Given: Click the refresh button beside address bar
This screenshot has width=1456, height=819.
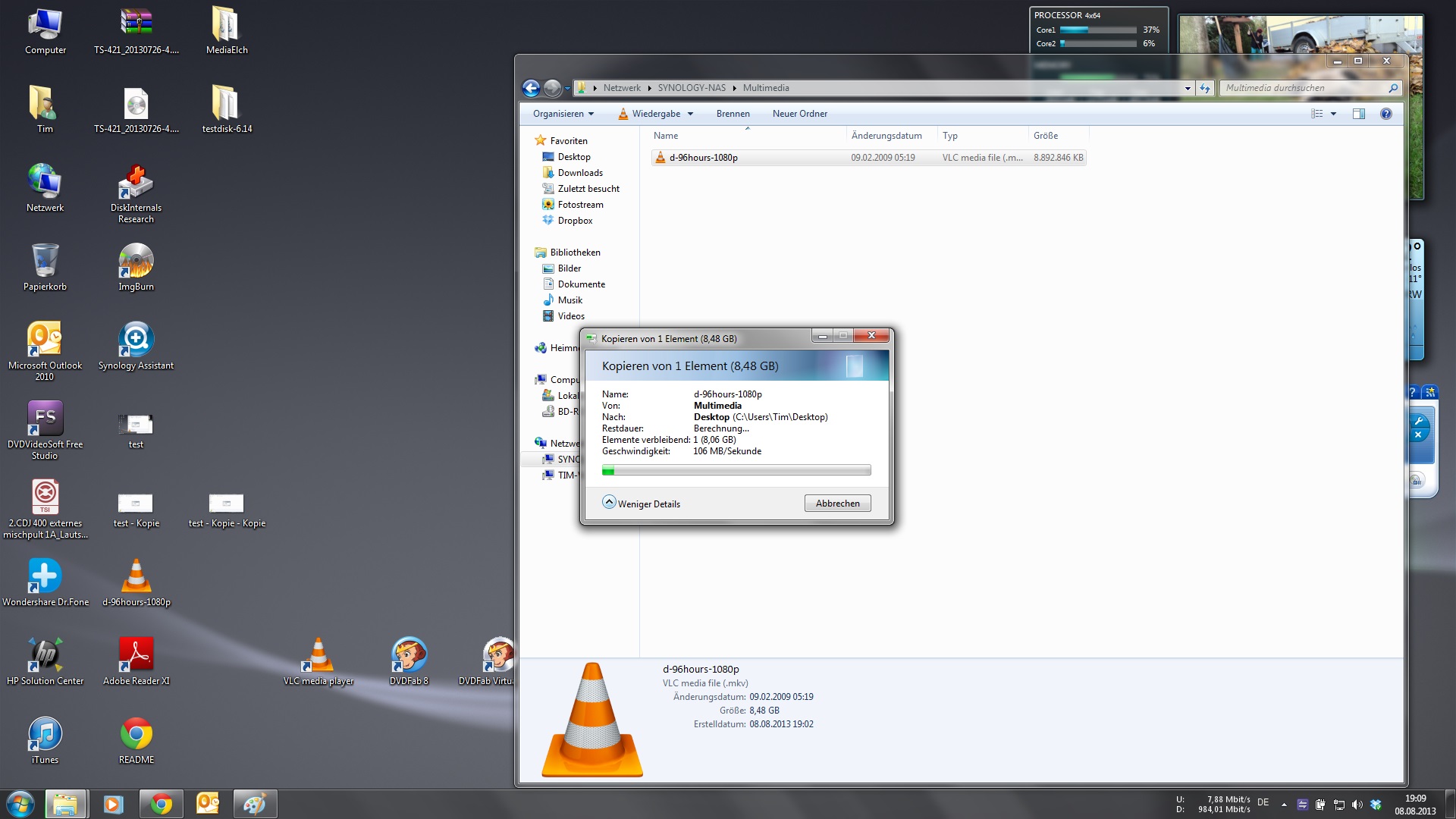Looking at the screenshot, I should click(x=1205, y=88).
